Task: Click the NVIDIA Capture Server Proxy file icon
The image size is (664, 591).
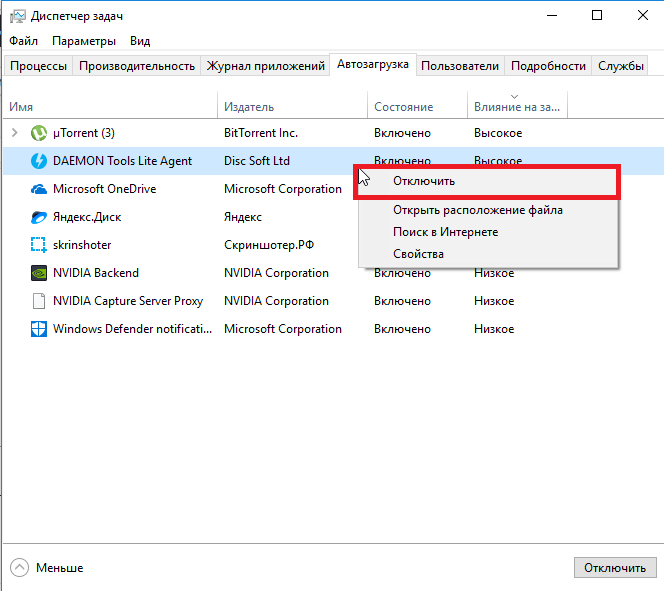Action: (39, 301)
